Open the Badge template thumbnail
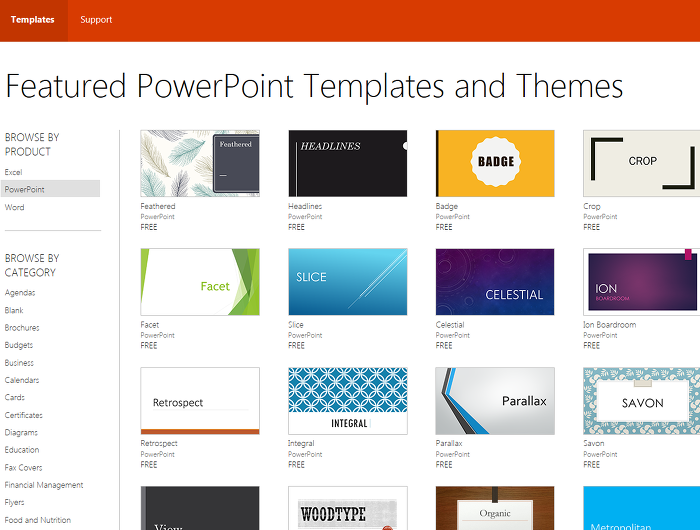This screenshot has width=700, height=530. pyautogui.click(x=495, y=163)
